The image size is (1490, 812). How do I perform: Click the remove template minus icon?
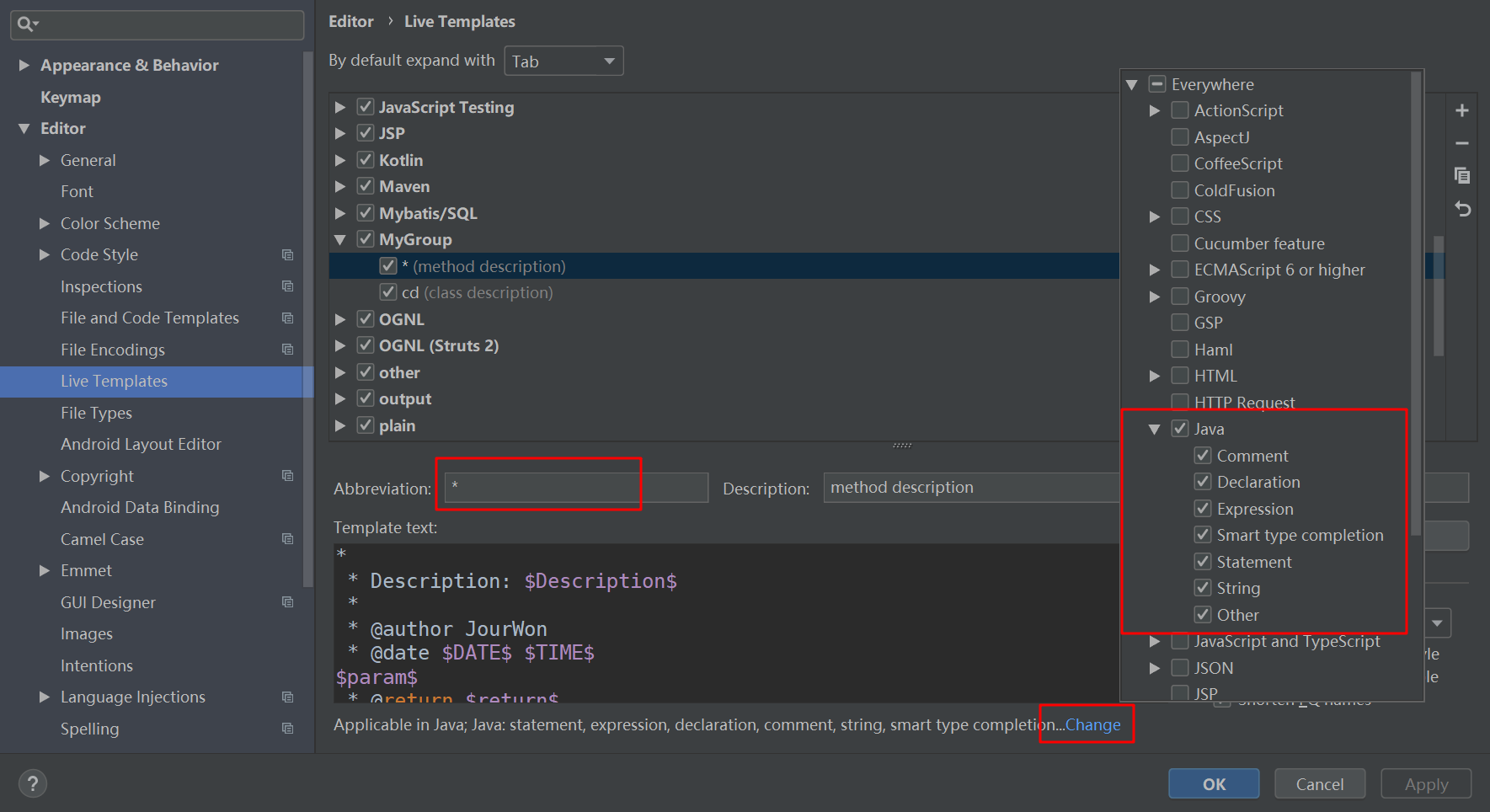[x=1462, y=143]
